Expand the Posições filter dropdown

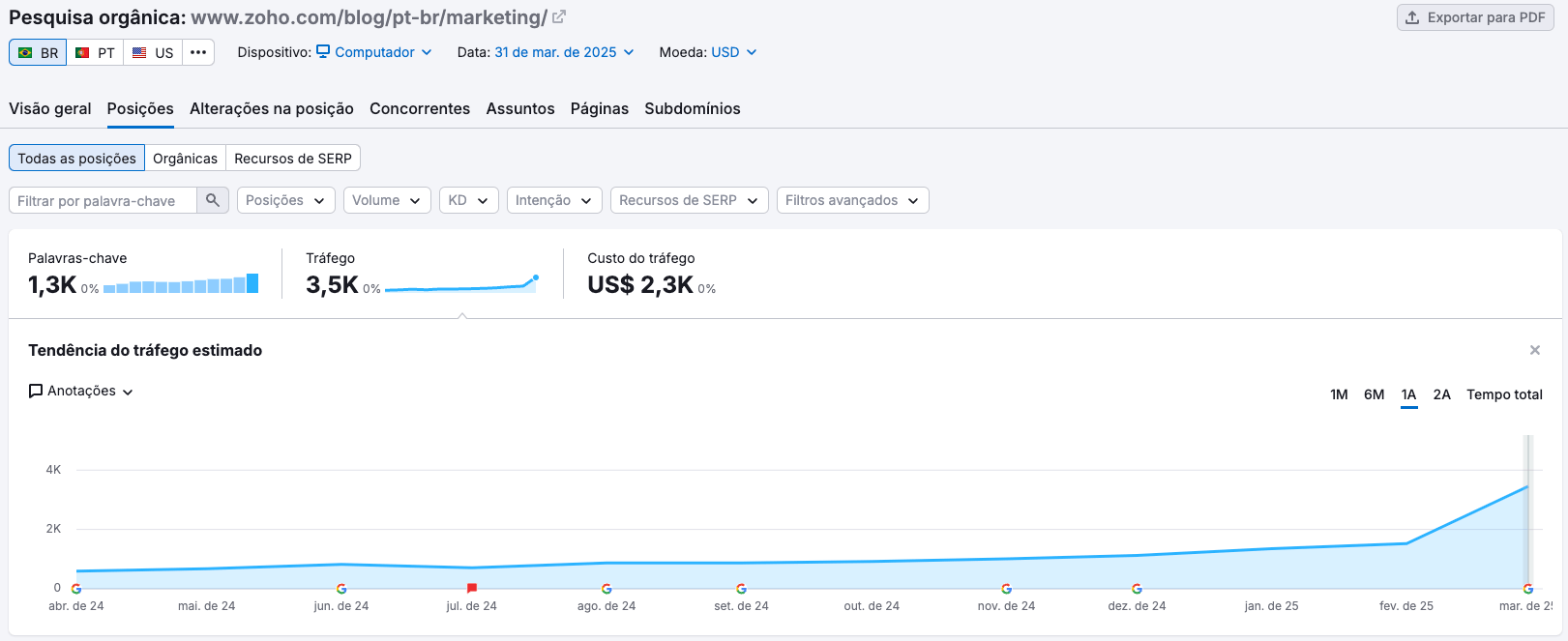click(x=286, y=200)
